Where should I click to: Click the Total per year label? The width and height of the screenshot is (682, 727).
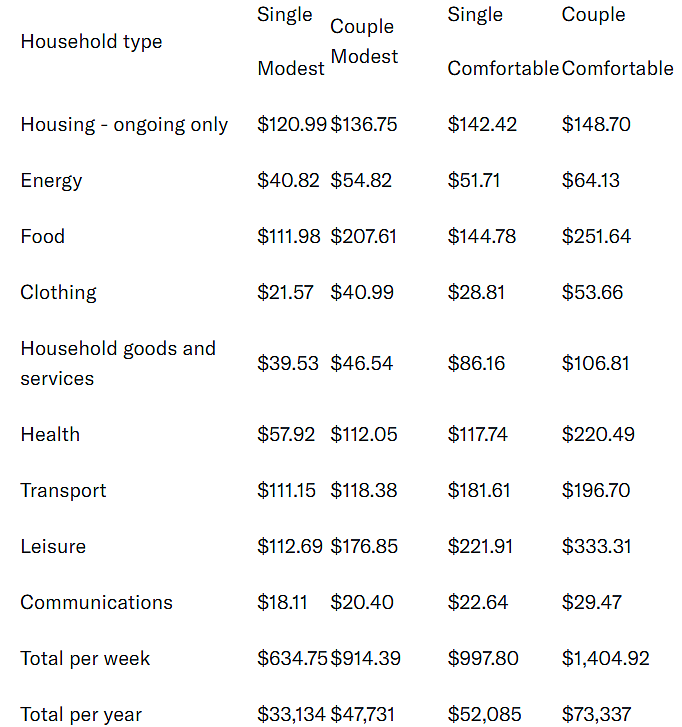(81, 715)
